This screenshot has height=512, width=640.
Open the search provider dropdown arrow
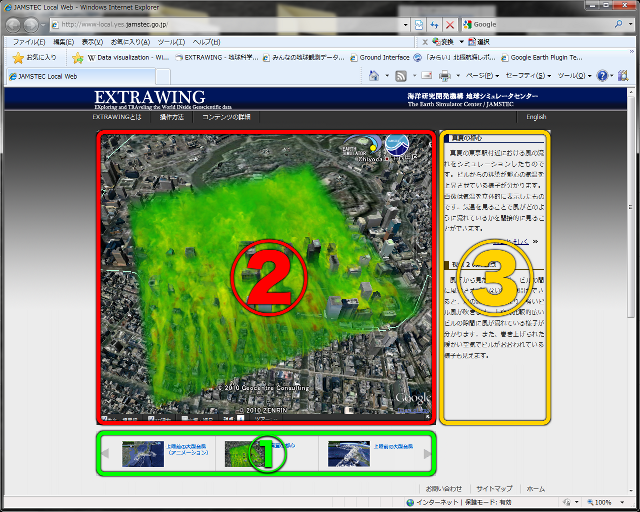(x=630, y=24)
